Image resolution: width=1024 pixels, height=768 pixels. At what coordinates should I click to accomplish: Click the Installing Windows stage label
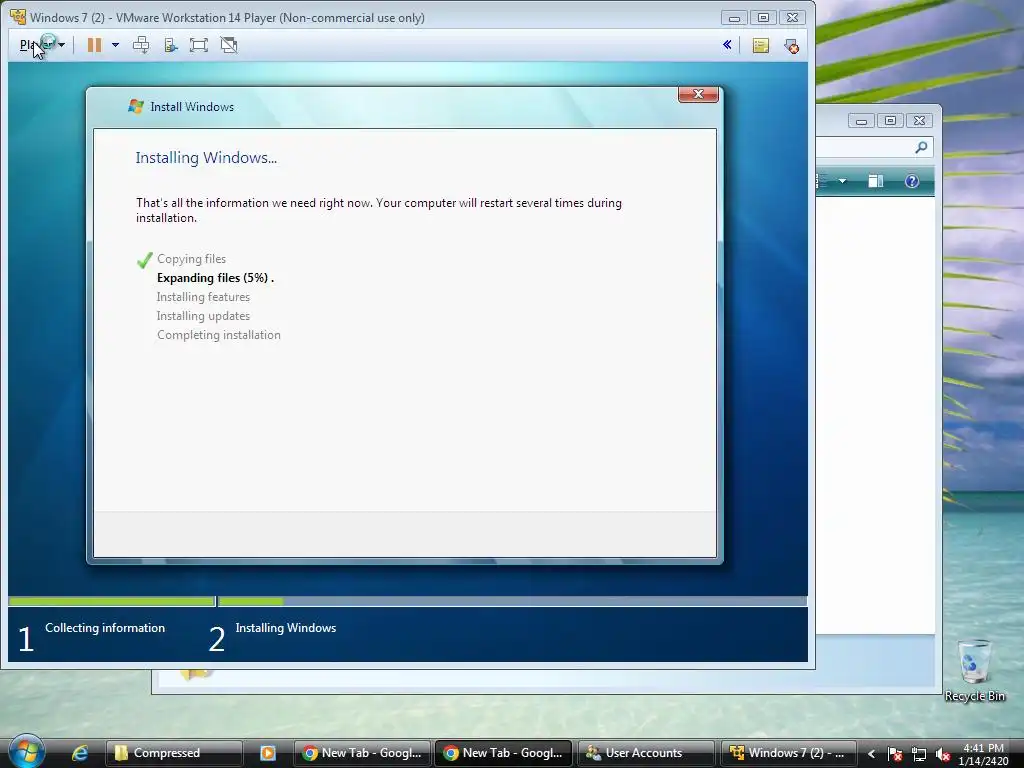coord(285,628)
